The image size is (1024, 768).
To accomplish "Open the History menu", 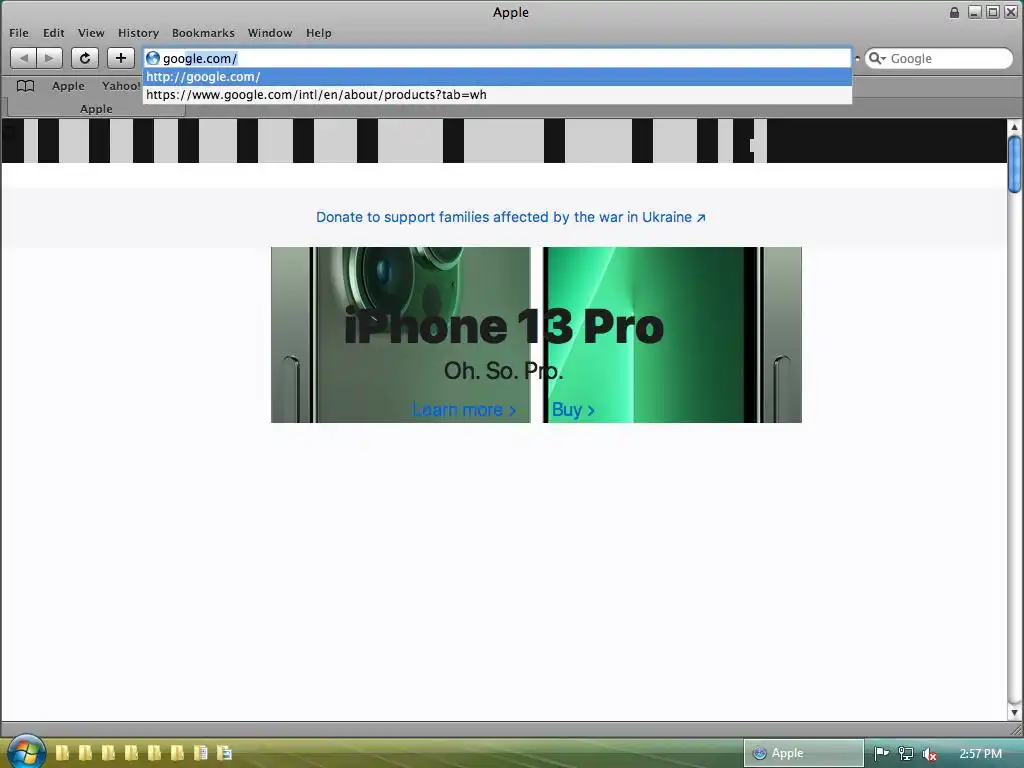I will tap(138, 33).
